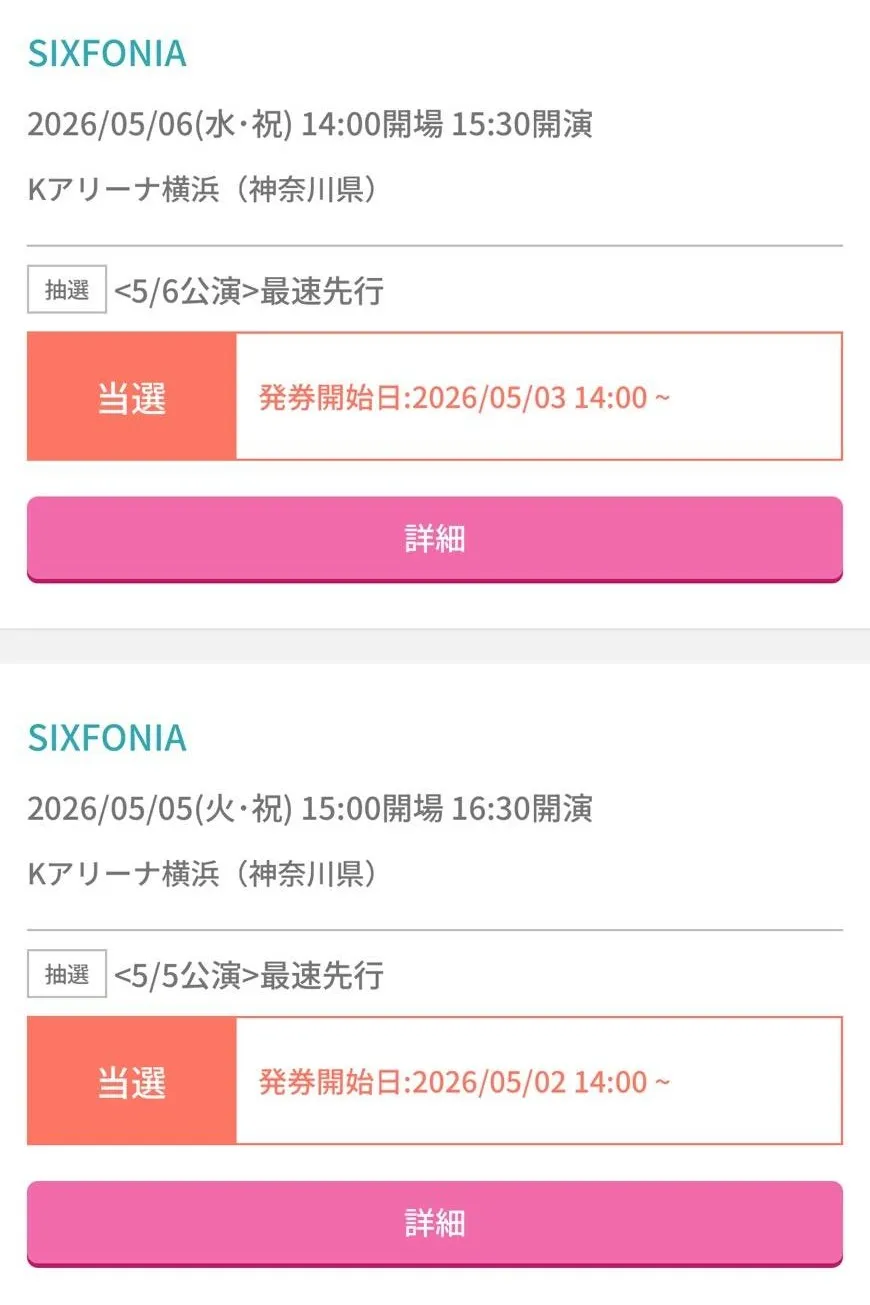Click the 14:00開場 door time on the 5/6 show
The height and width of the screenshot is (1305, 870).
click(x=372, y=125)
